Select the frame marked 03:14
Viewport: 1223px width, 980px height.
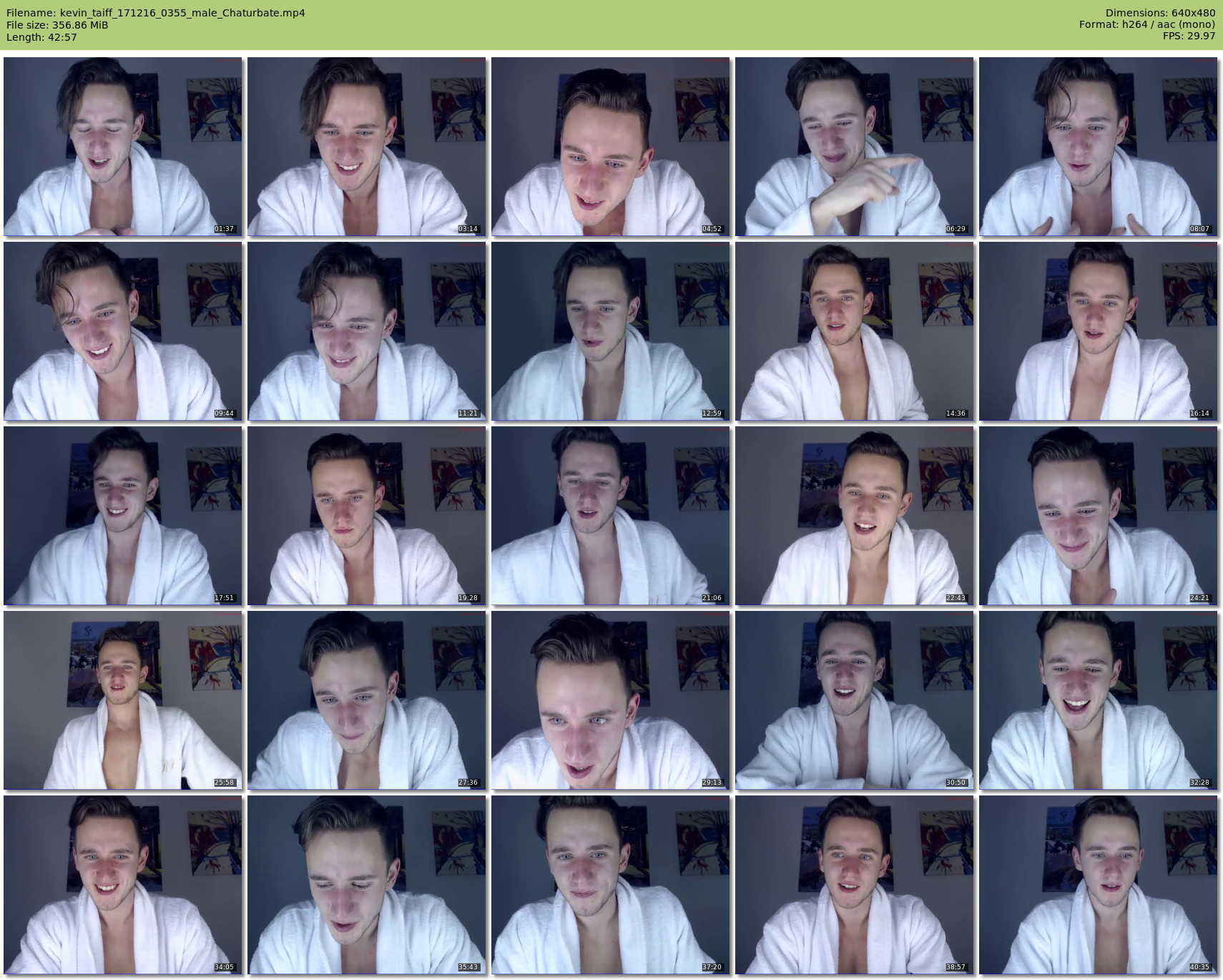tap(366, 146)
